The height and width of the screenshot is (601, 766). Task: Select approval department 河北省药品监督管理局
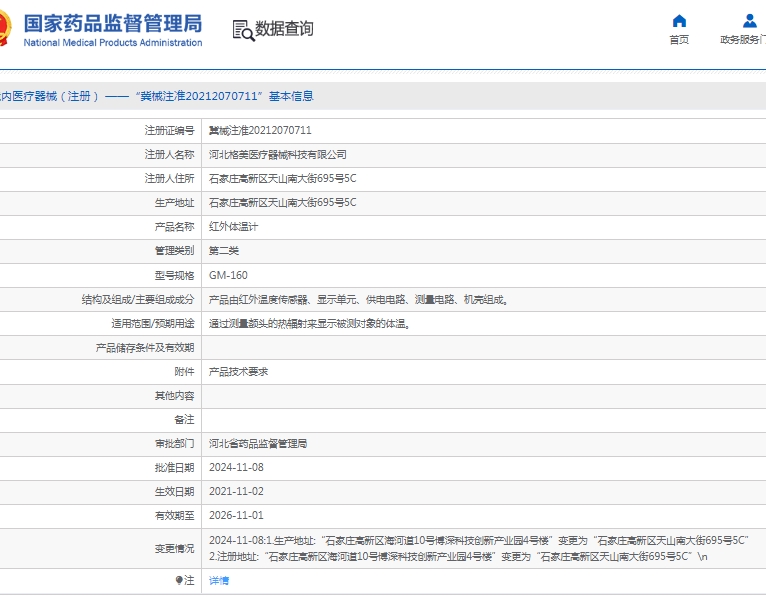pyautogui.click(x=258, y=444)
